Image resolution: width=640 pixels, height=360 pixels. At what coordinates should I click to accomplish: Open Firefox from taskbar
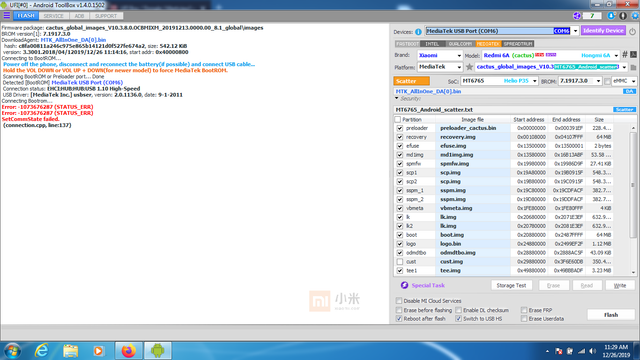pos(129,351)
